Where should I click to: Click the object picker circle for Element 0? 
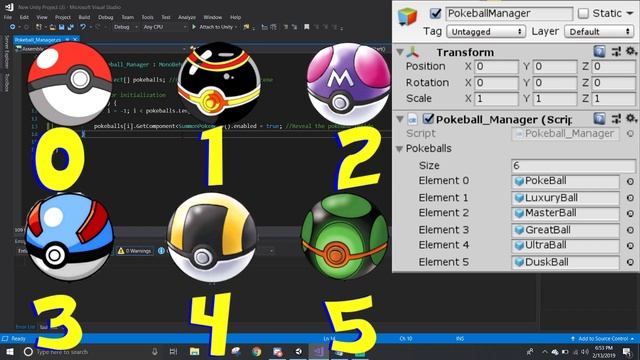tap(630, 182)
